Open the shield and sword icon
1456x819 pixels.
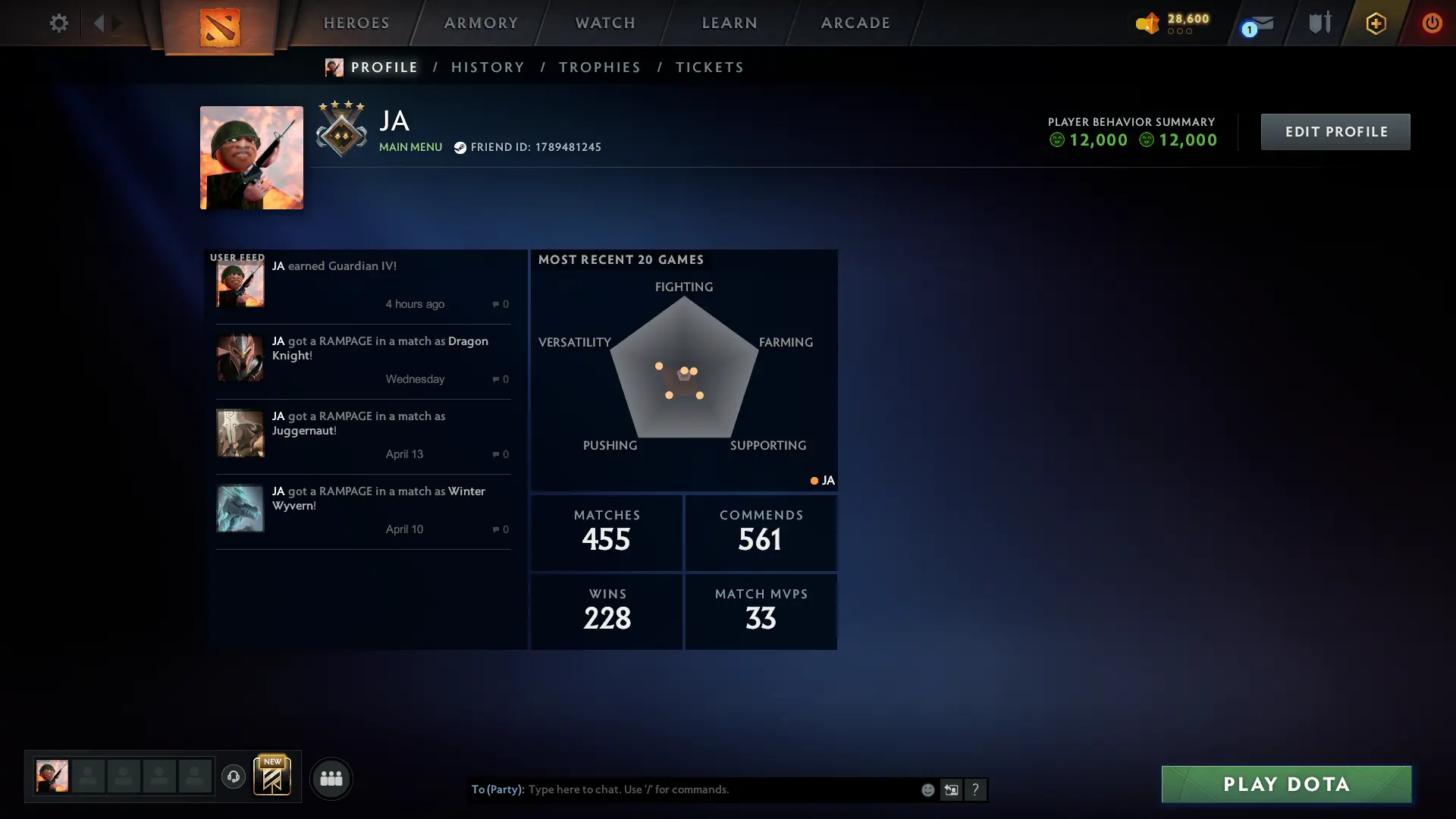pyautogui.click(x=1320, y=23)
